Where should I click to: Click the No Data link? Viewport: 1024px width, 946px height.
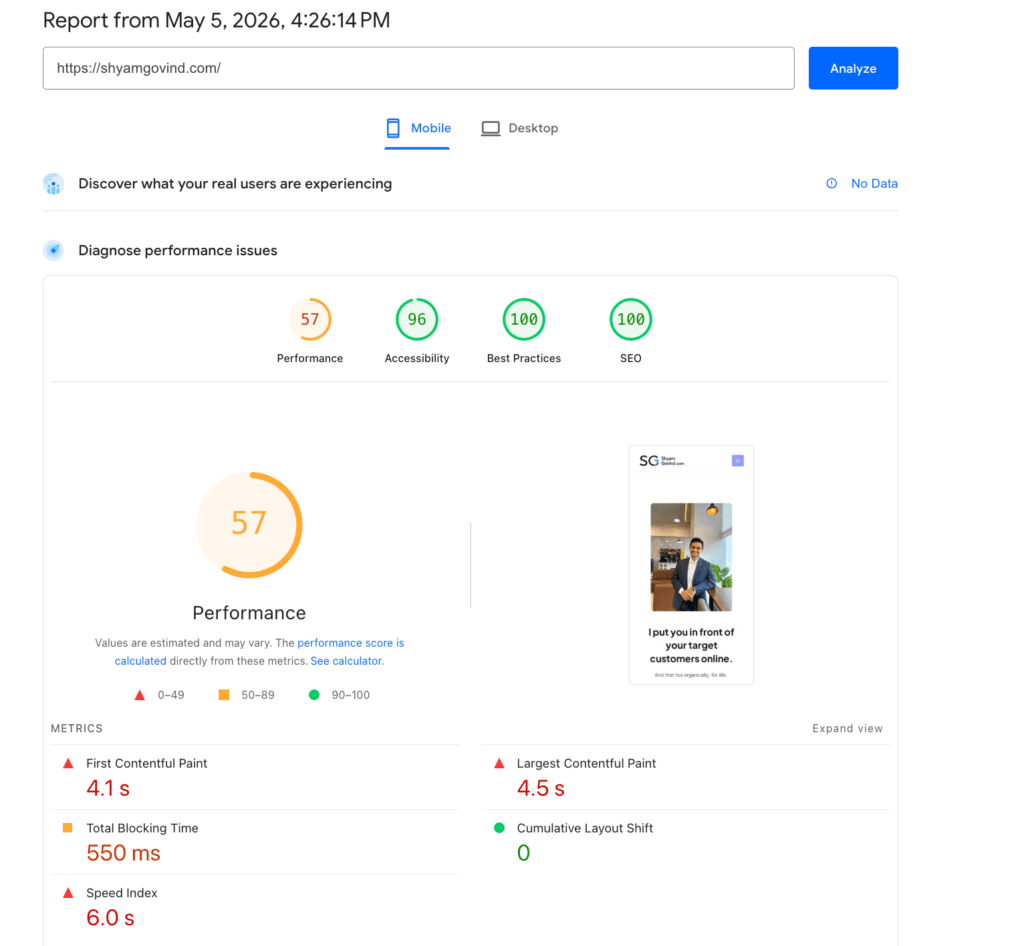(x=874, y=183)
